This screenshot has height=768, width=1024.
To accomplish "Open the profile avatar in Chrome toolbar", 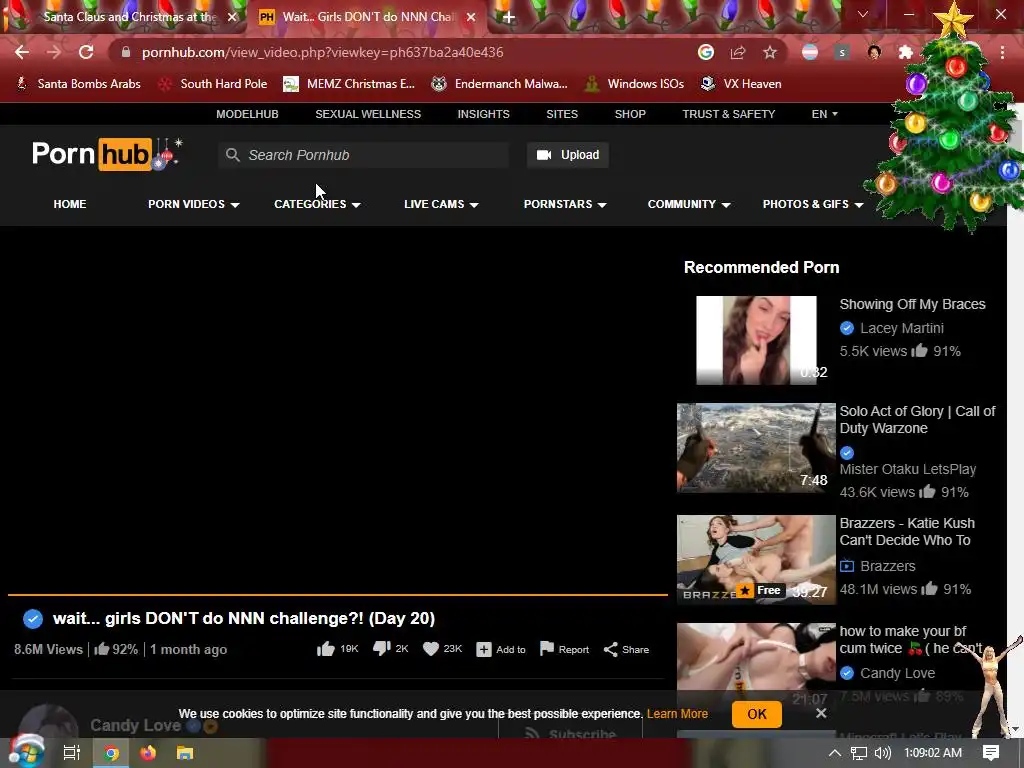I will pyautogui.click(x=874, y=52).
